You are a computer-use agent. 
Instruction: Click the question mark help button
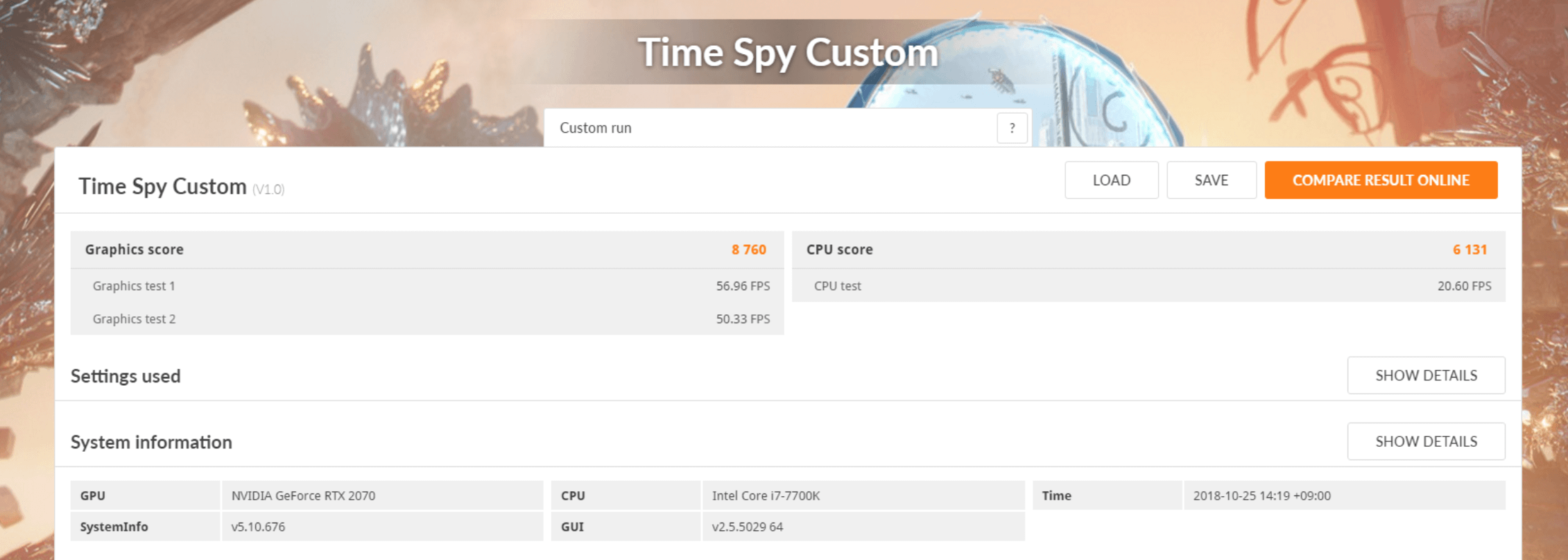click(1012, 128)
